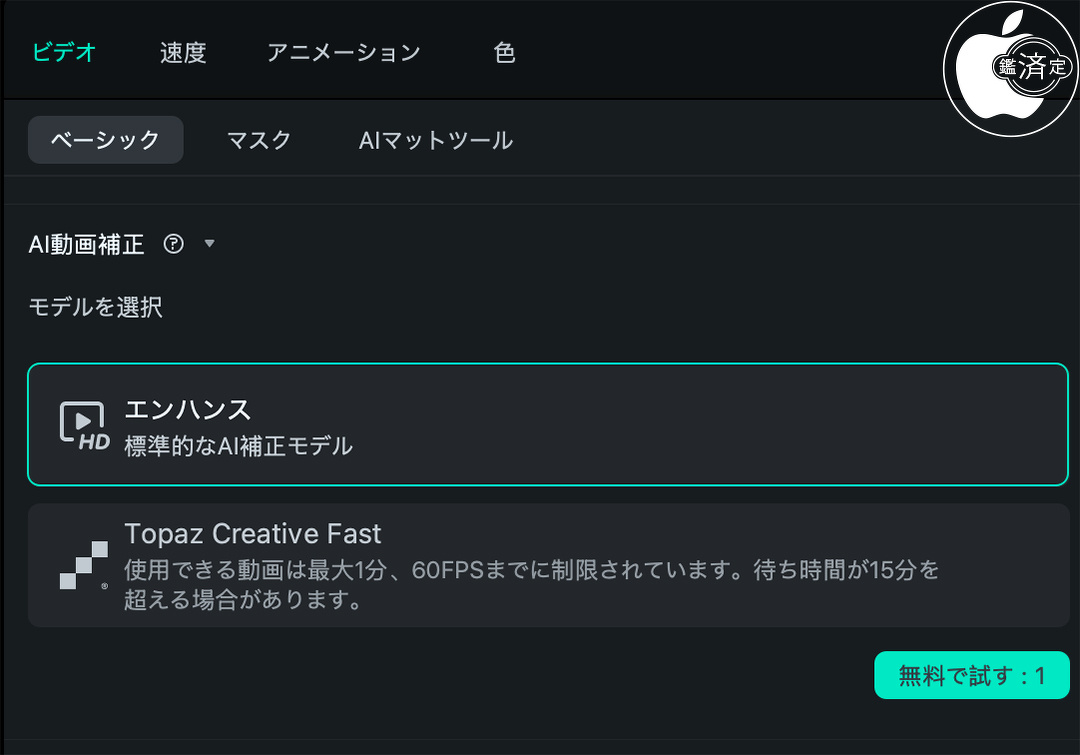The width and height of the screenshot is (1080, 755).
Task: Switch to the 色 tab
Action: (505, 52)
